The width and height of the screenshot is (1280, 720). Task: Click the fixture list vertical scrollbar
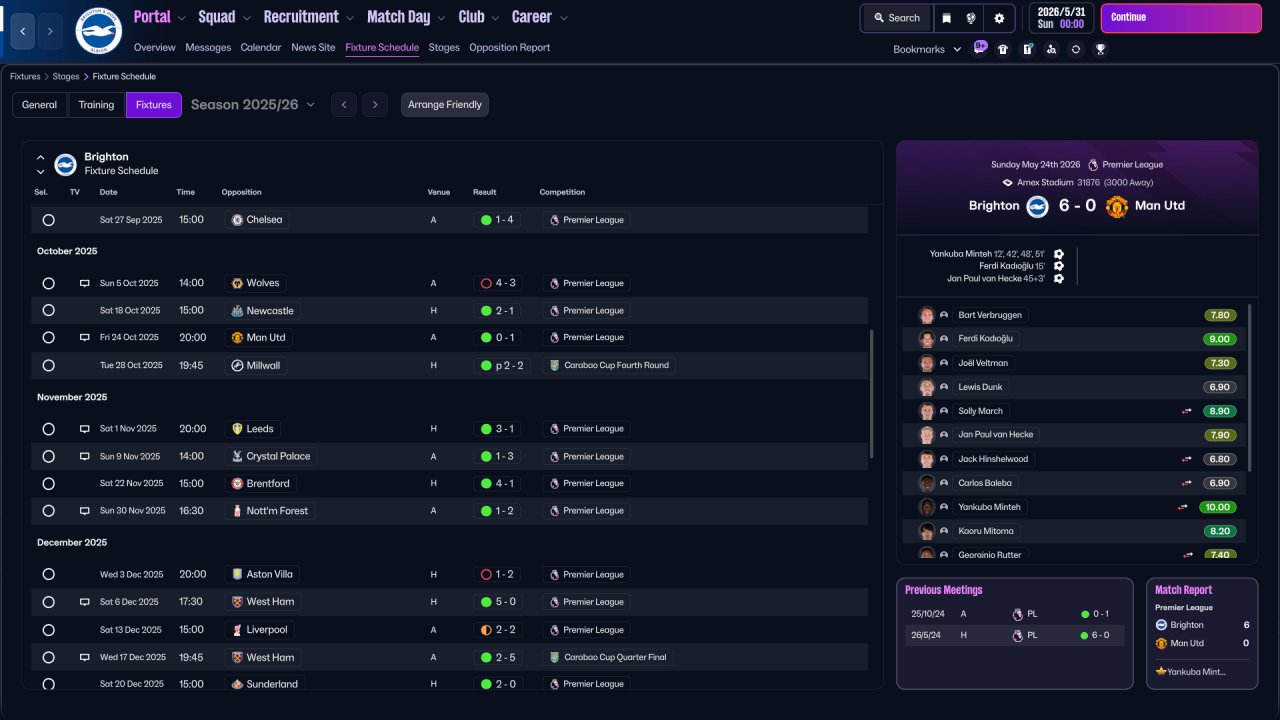tap(873, 394)
